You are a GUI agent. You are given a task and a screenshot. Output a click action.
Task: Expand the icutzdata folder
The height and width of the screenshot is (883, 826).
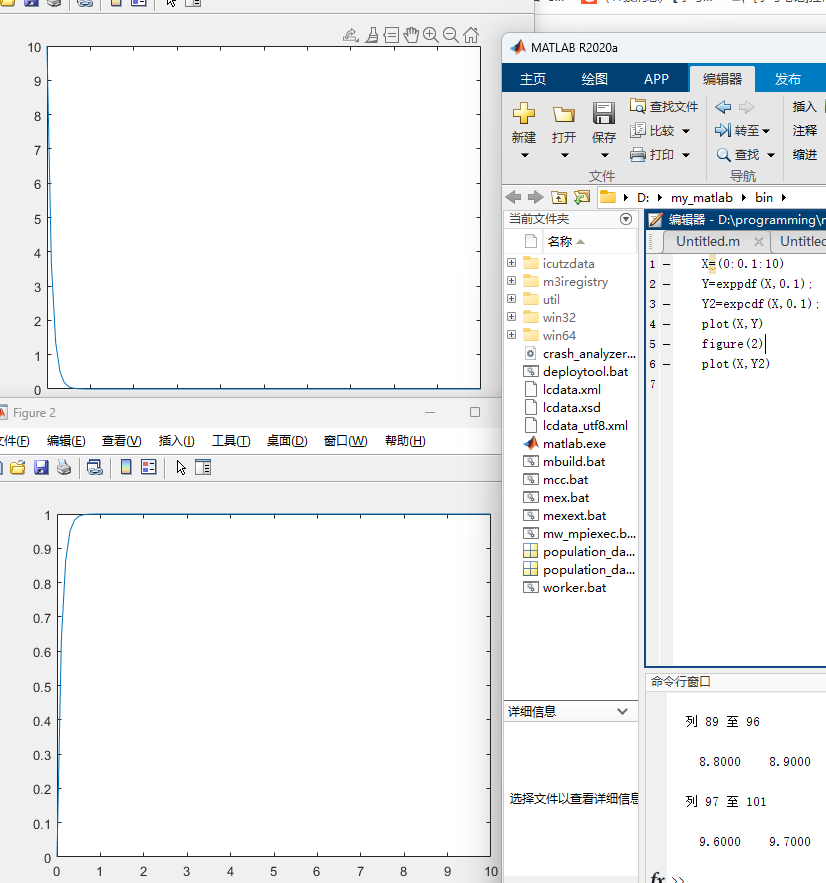511,263
